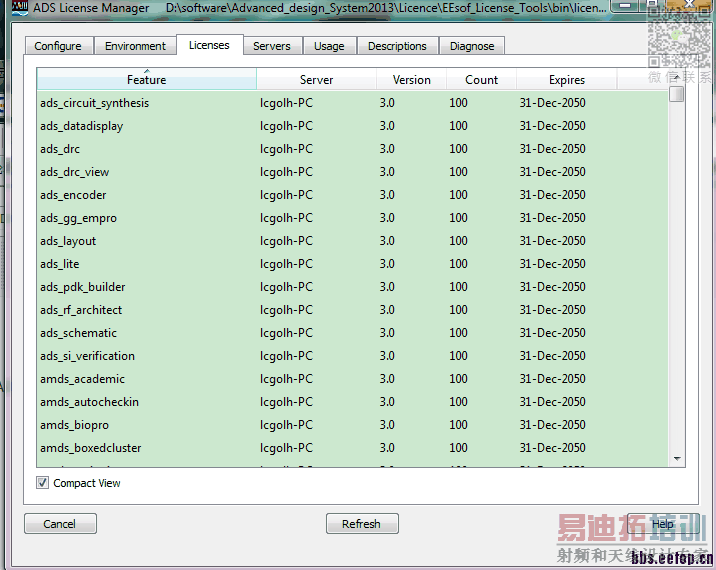
Task: Select the ads_pdk_builder feature
Action: pos(83,287)
